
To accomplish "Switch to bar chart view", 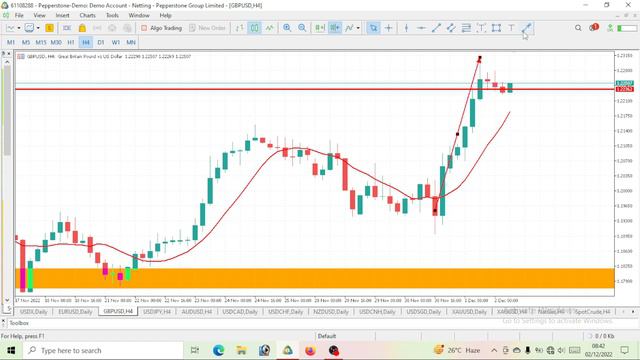I will pyautogui.click(x=239, y=28).
